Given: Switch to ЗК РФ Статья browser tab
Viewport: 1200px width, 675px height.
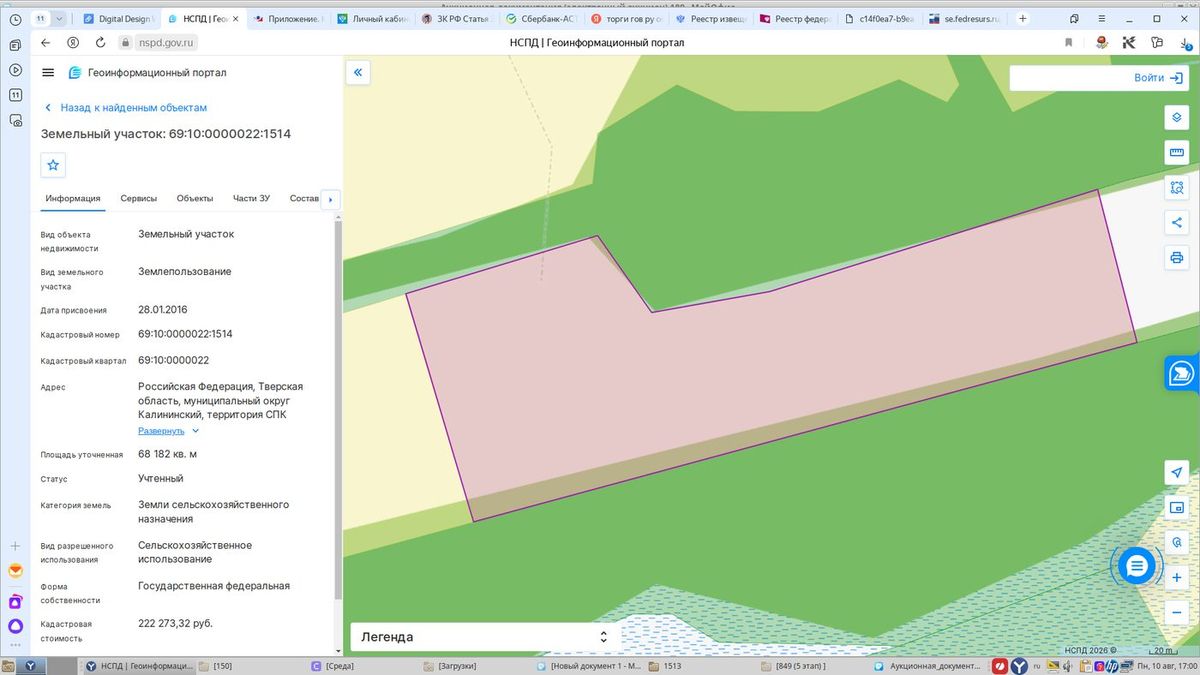Looking at the screenshot, I should pyautogui.click(x=458, y=18).
